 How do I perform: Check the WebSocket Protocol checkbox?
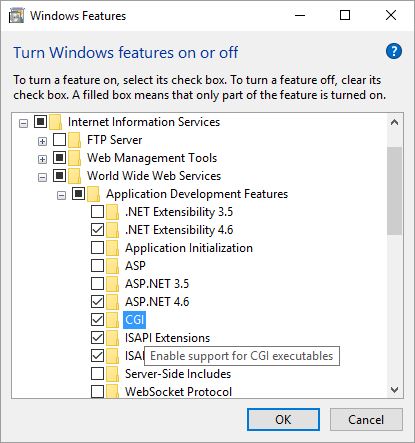pos(97,391)
